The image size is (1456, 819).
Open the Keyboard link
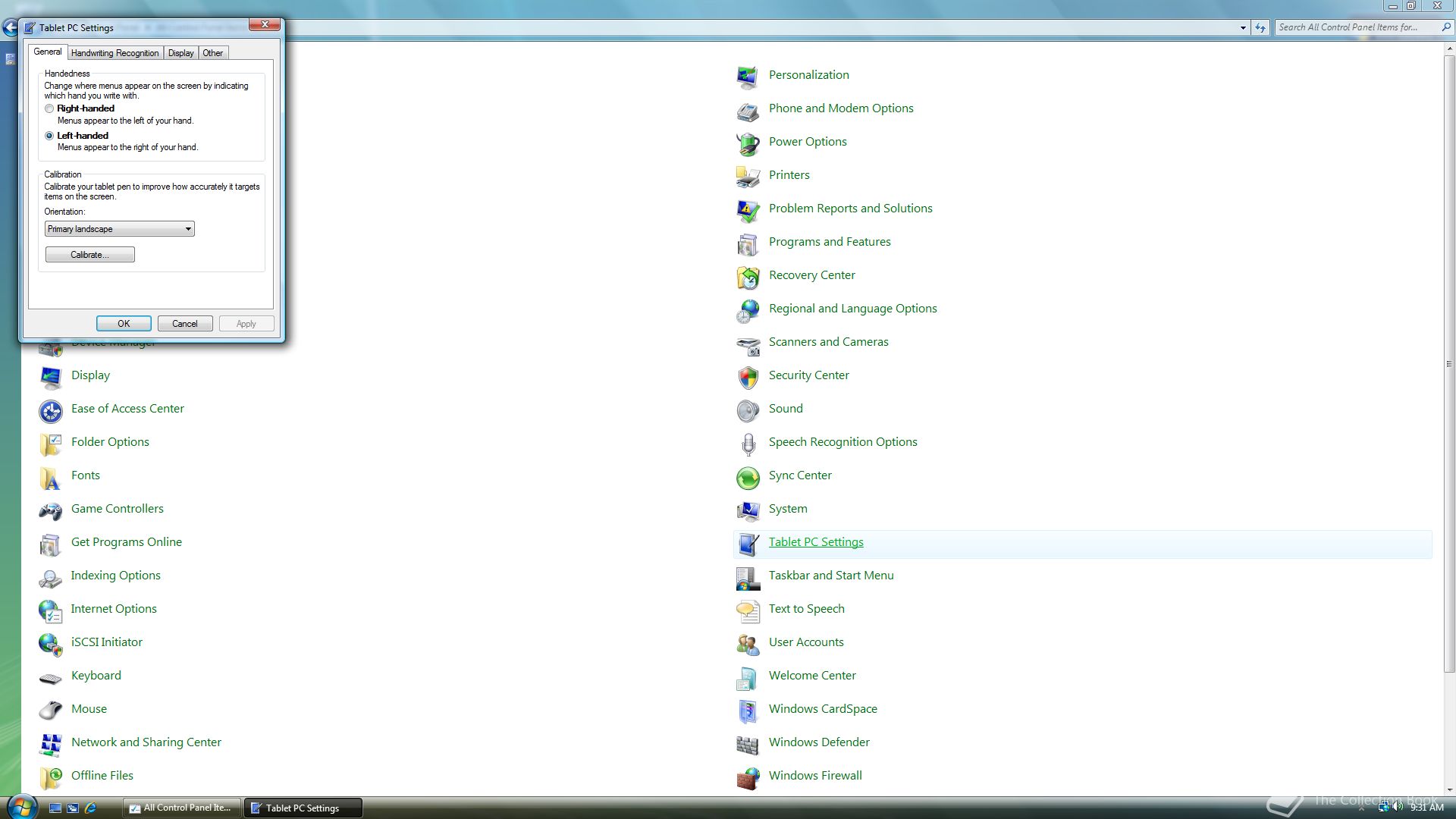96,676
